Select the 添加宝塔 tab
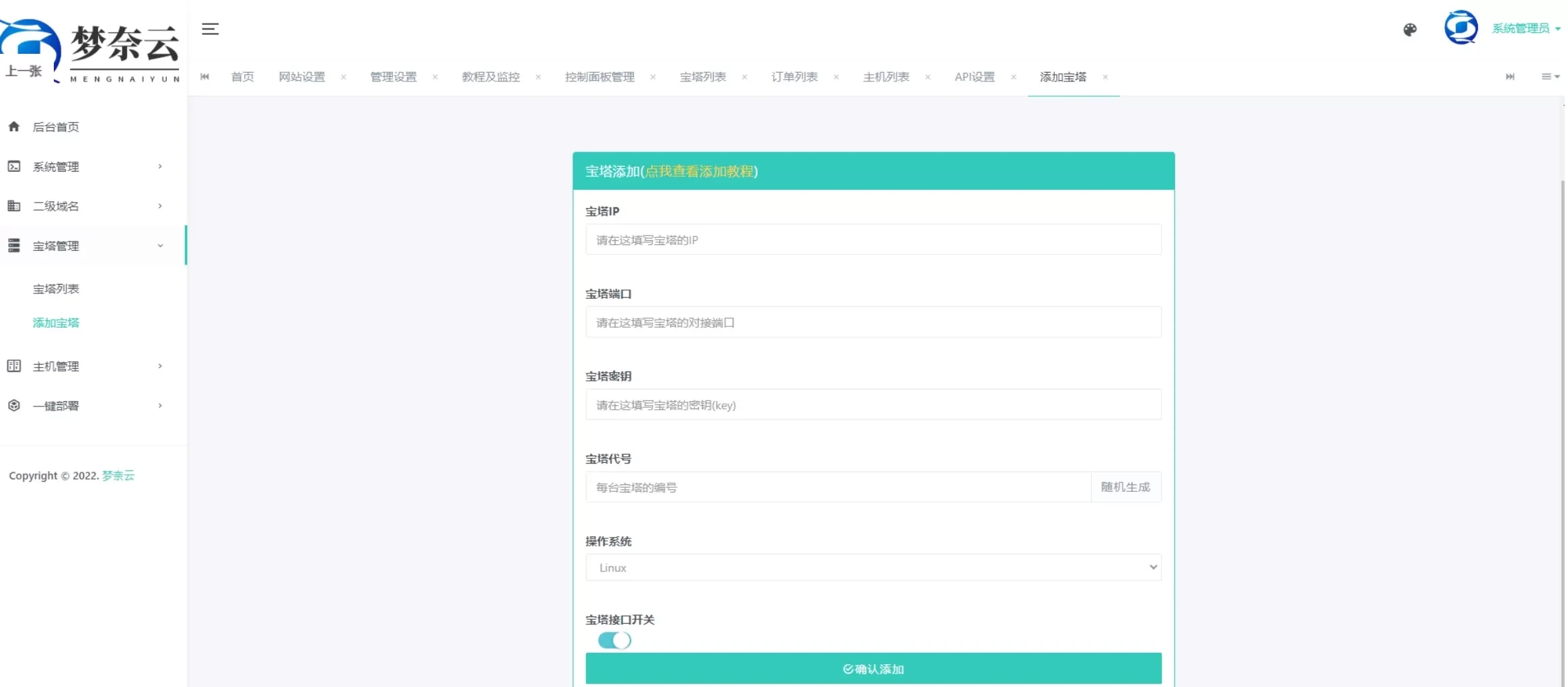Viewport: 1568px width, 687px height. click(x=1063, y=77)
